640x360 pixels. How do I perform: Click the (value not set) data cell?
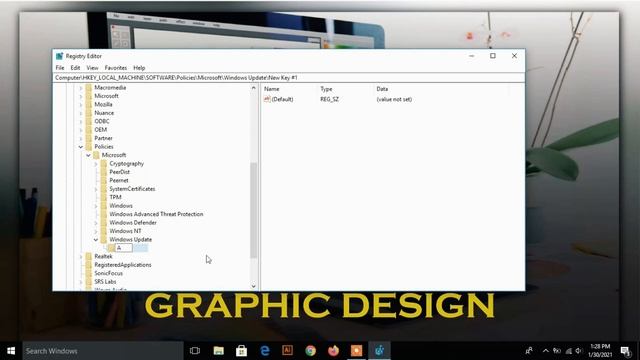[x=394, y=99]
